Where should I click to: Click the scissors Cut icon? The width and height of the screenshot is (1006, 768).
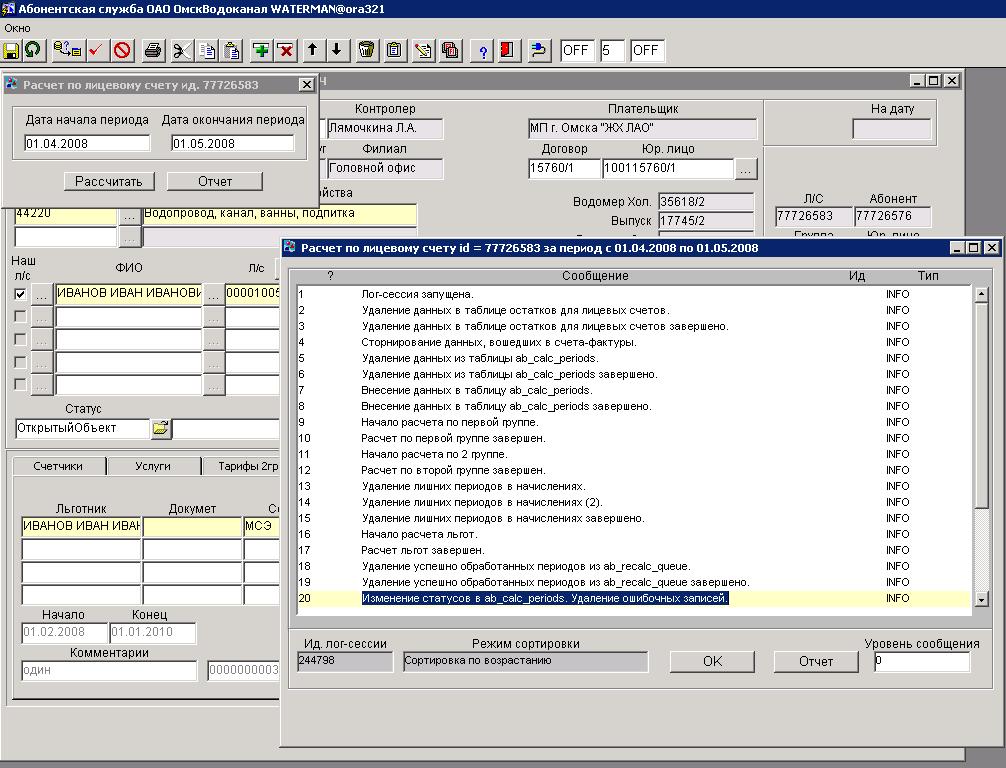pyautogui.click(x=181, y=50)
